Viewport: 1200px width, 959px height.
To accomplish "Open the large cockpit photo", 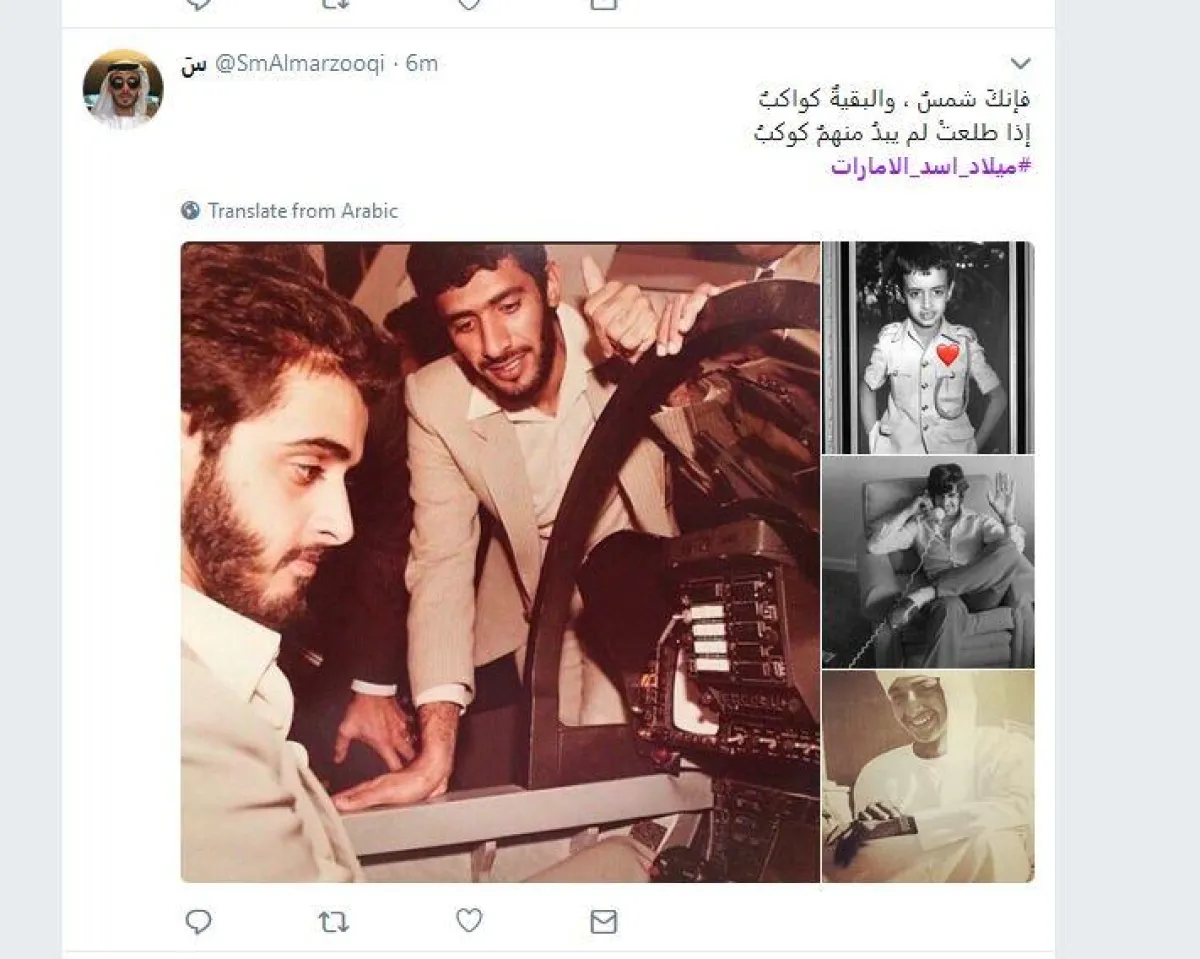I will tap(500, 562).
